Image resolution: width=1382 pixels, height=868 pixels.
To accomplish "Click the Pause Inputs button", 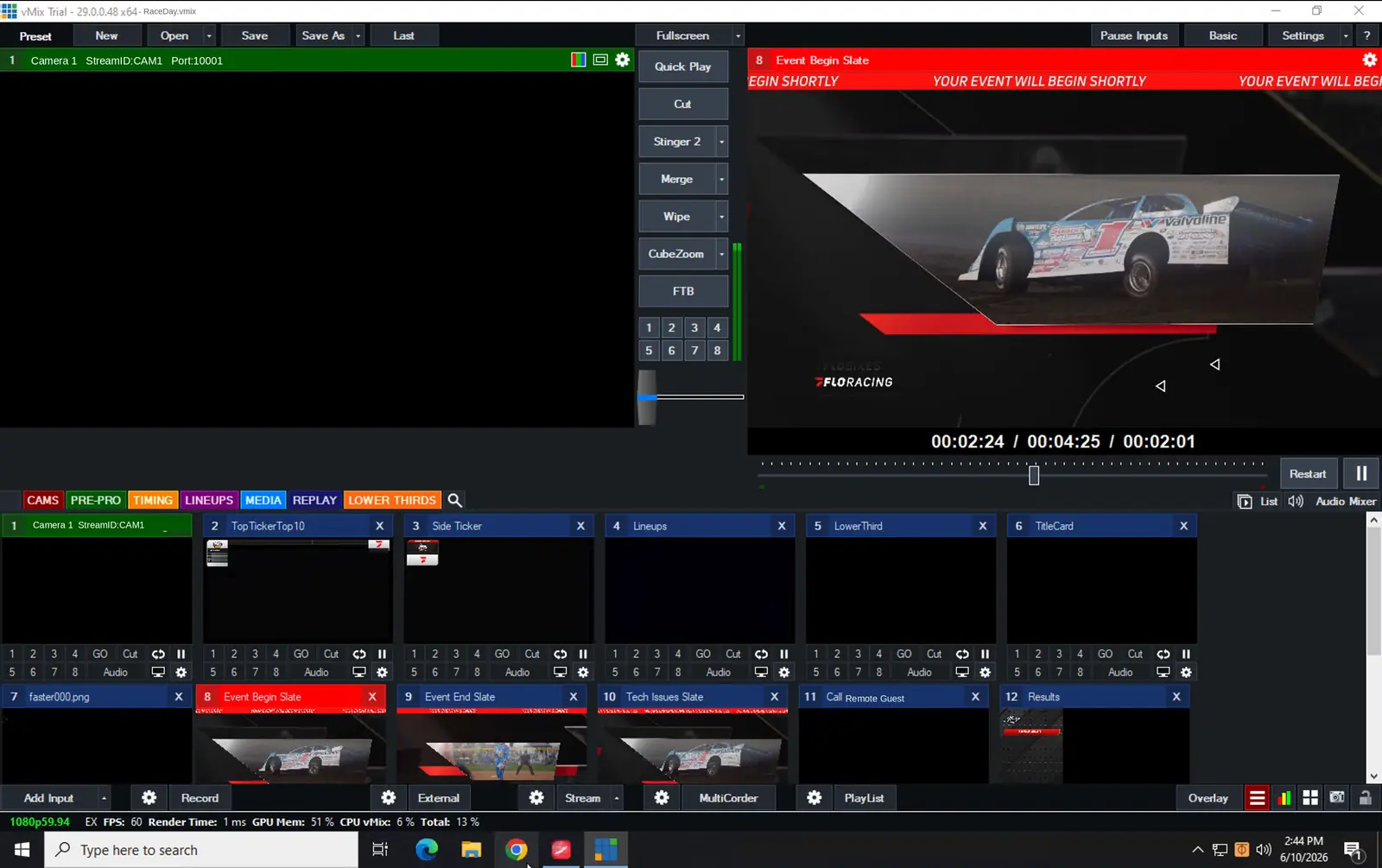I will point(1133,35).
